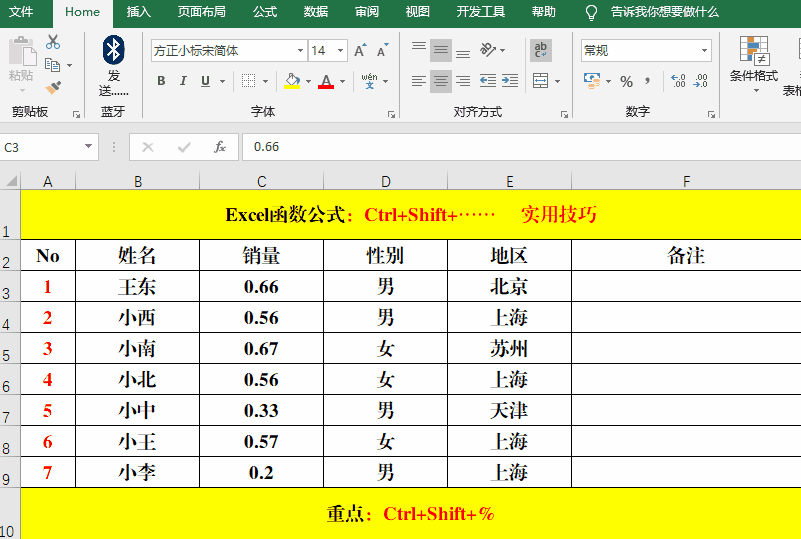Select the Format Painter brush icon
The height and width of the screenshot is (539, 801).
pos(53,87)
